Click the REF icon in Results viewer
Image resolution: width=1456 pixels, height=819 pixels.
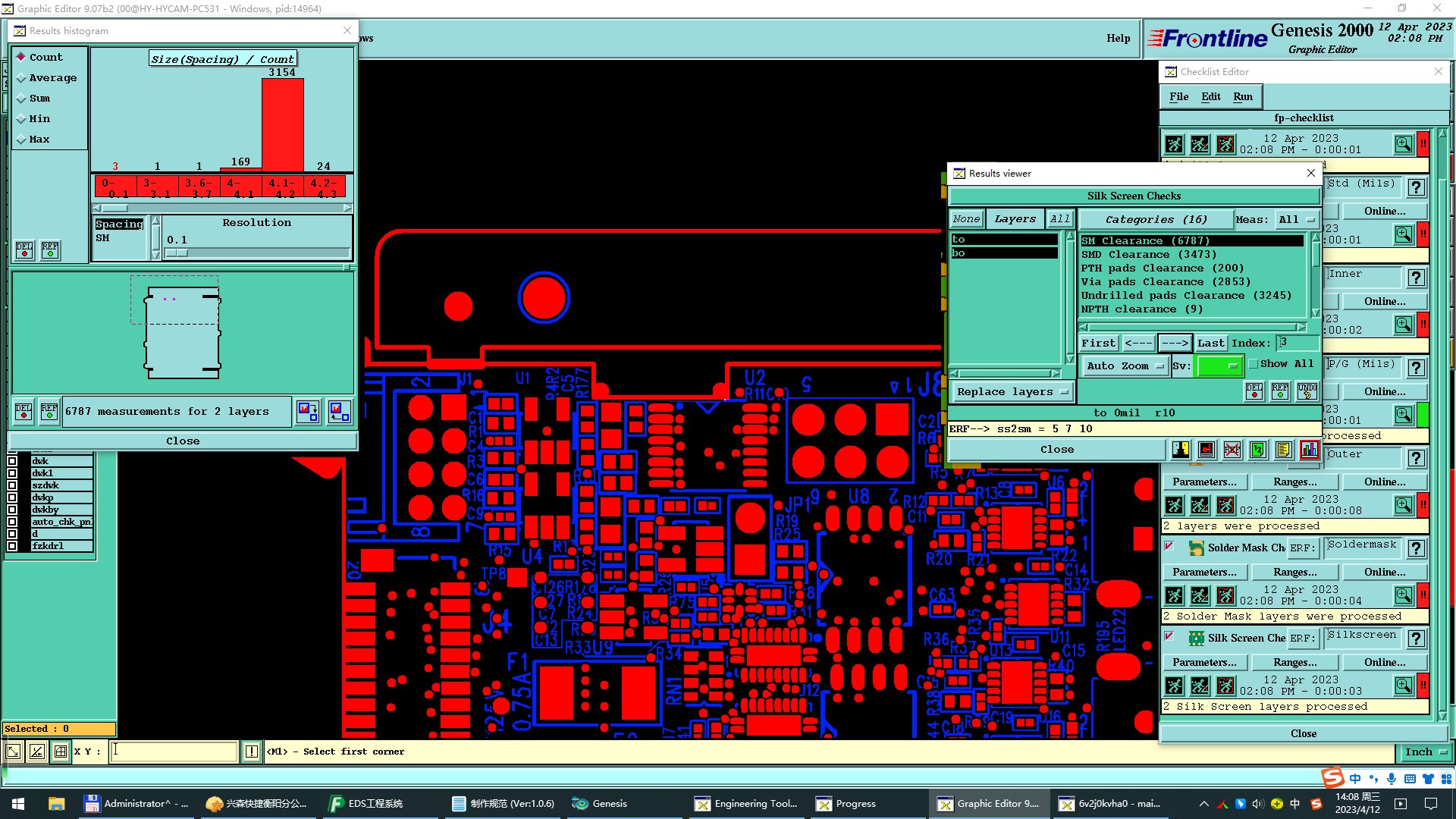pos(1280,391)
